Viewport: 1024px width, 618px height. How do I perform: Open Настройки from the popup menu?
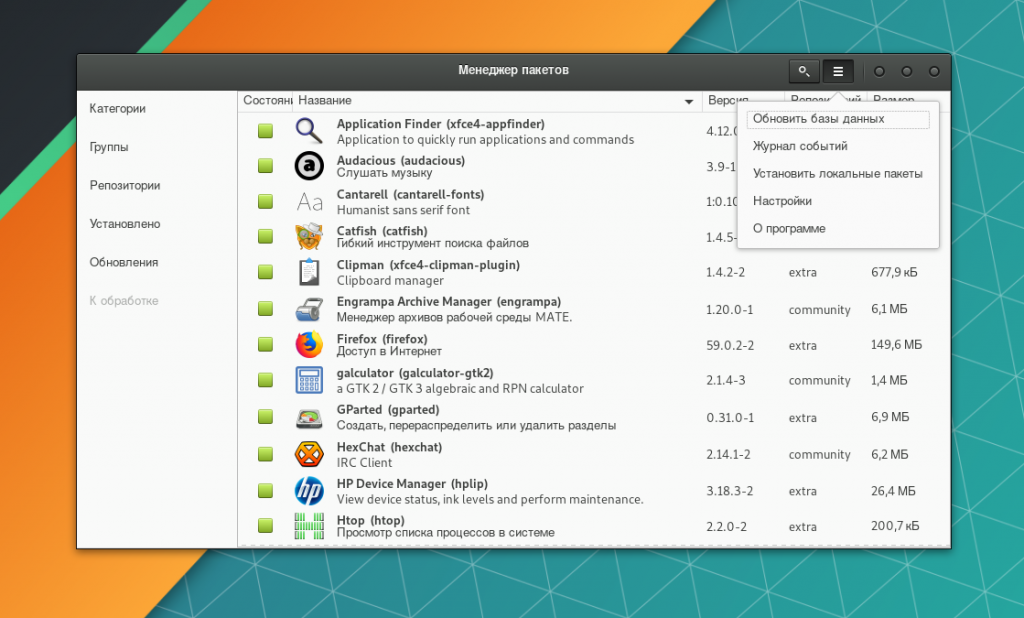782,201
